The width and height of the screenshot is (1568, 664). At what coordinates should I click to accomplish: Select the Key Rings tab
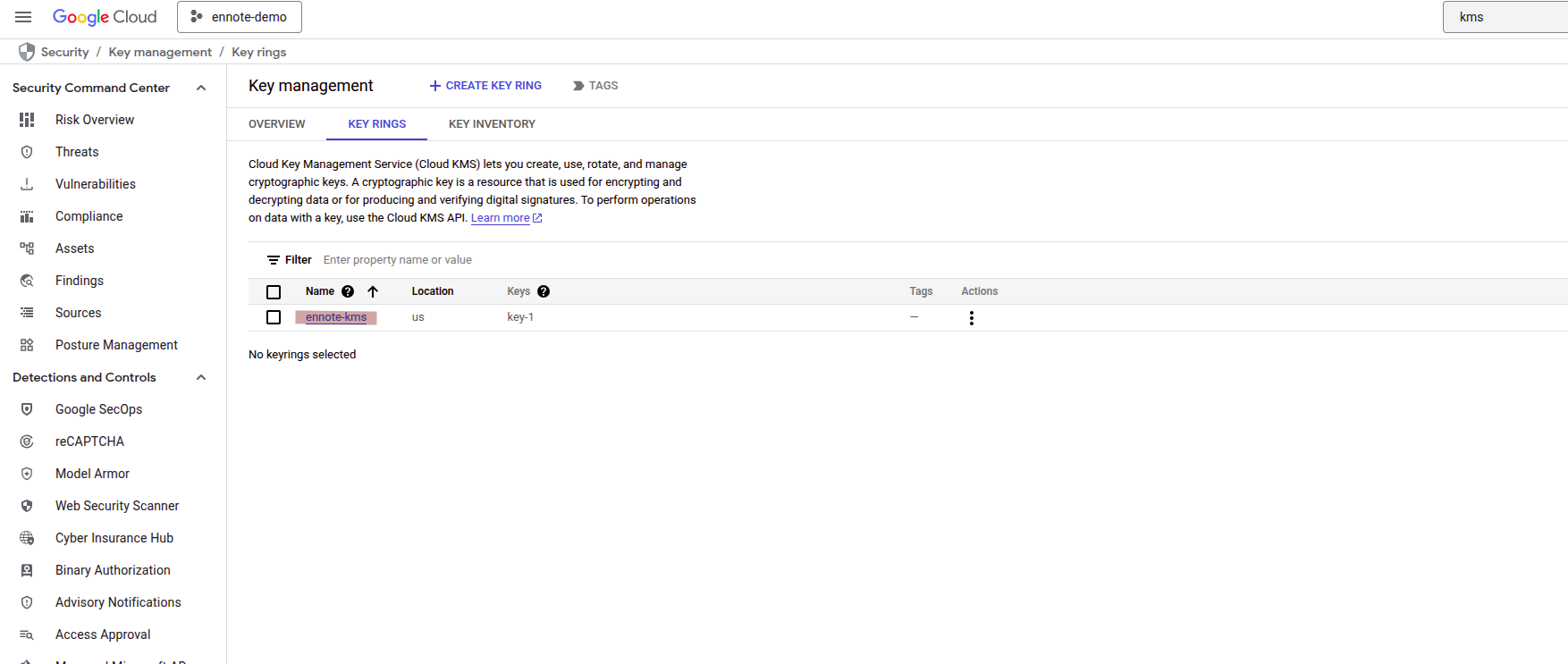click(377, 124)
